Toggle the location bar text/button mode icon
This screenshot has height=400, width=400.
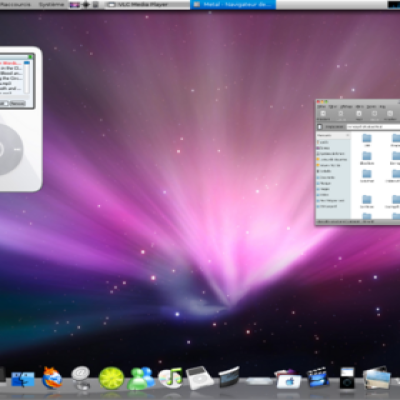[x=320, y=127]
